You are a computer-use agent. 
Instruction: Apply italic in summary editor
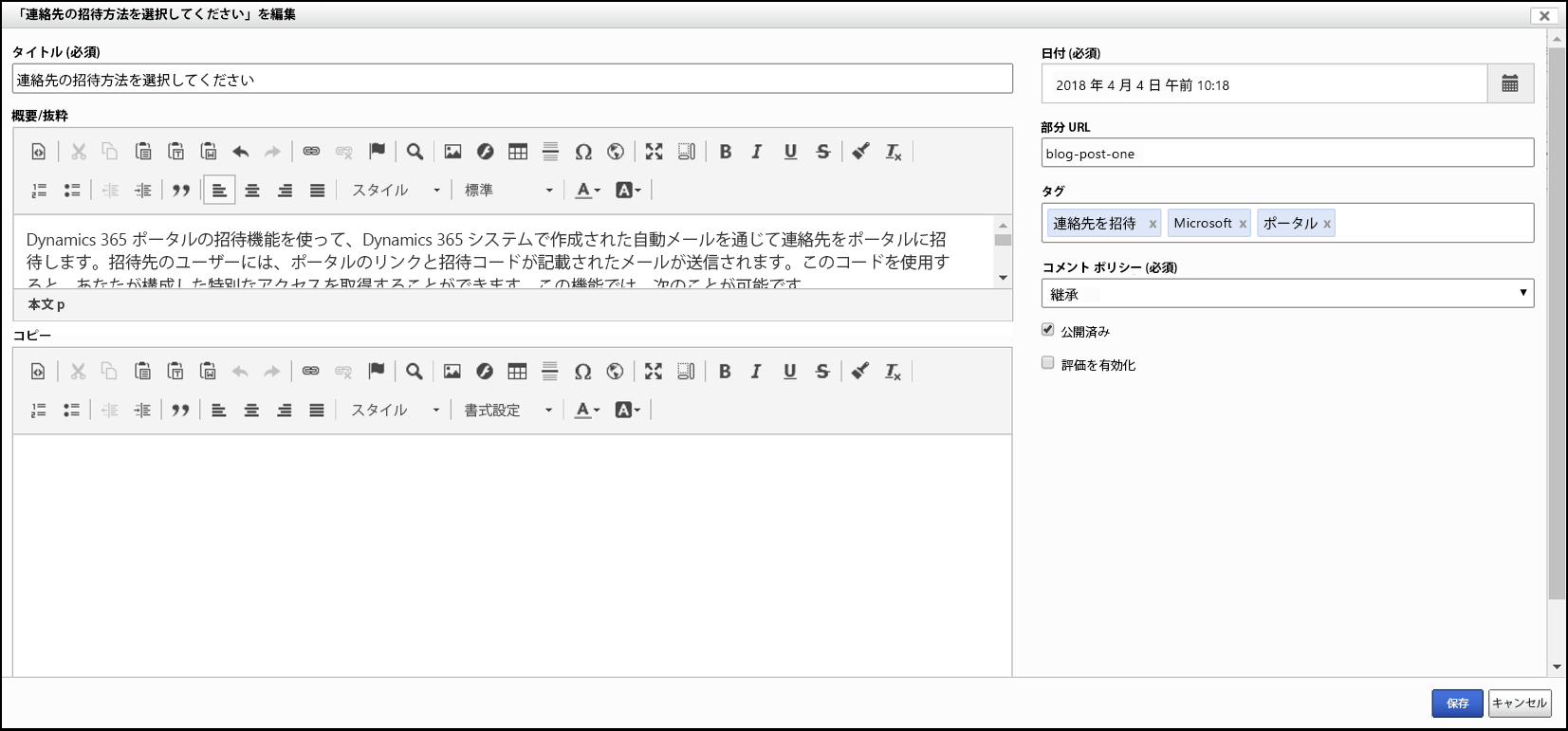click(757, 152)
